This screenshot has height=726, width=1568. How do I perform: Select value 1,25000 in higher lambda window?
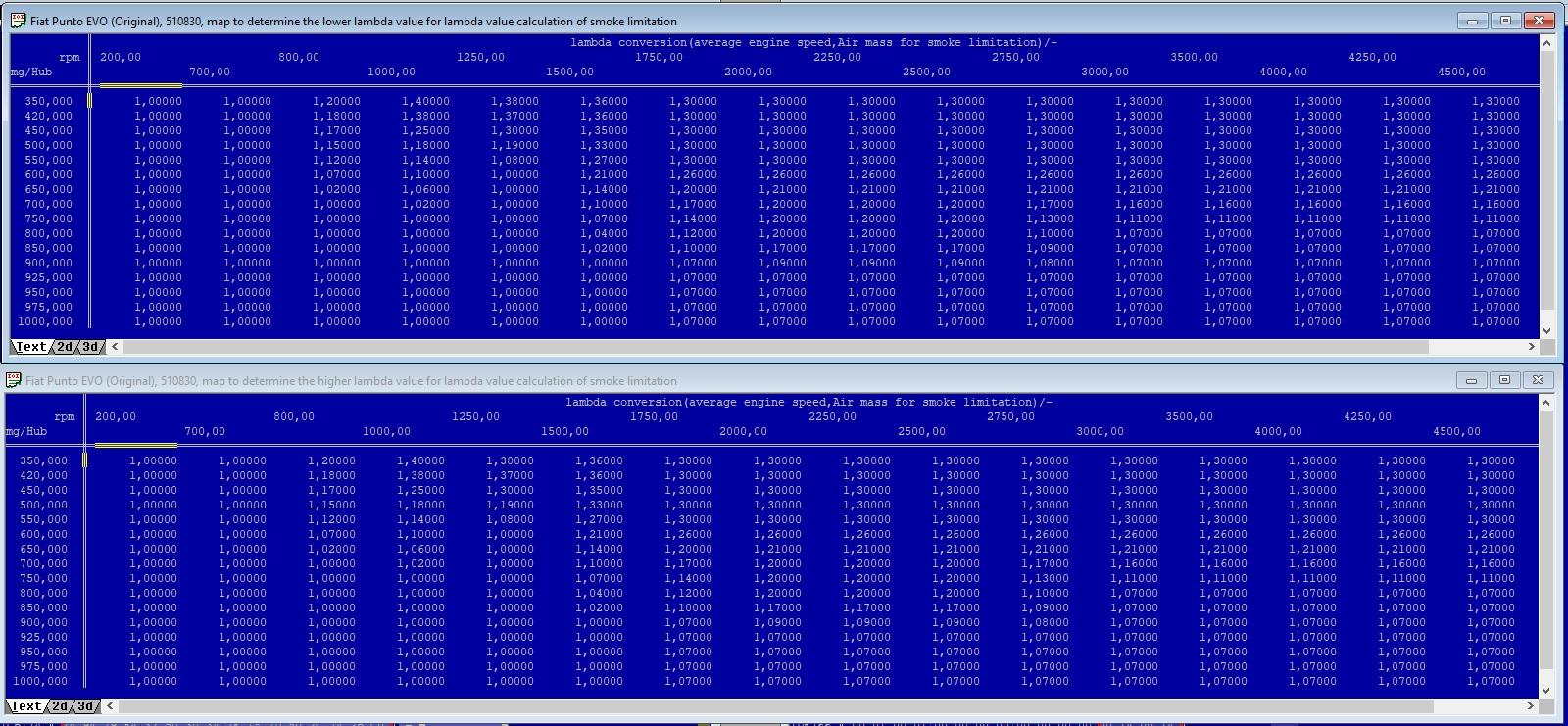(x=421, y=490)
